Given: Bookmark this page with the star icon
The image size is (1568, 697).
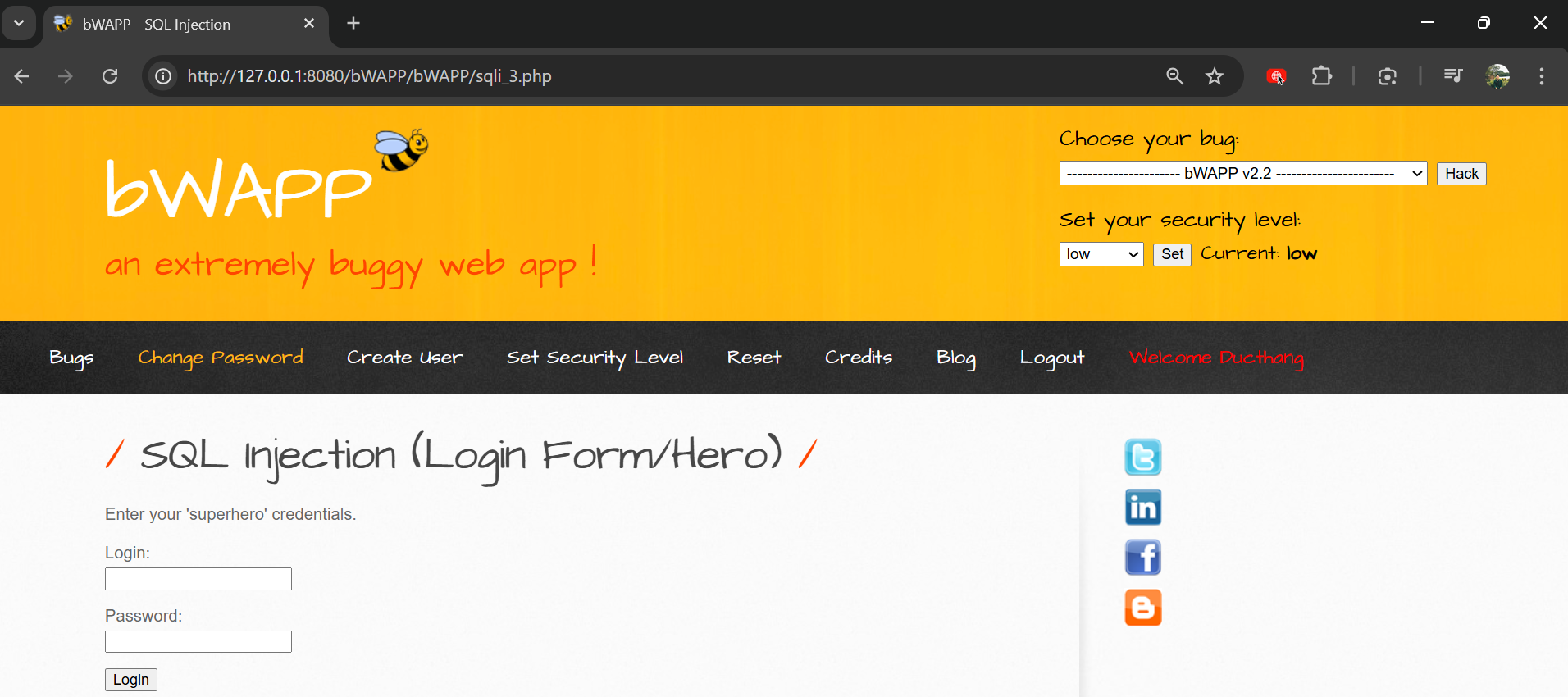Looking at the screenshot, I should pyautogui.click(x=1214, y=76).
